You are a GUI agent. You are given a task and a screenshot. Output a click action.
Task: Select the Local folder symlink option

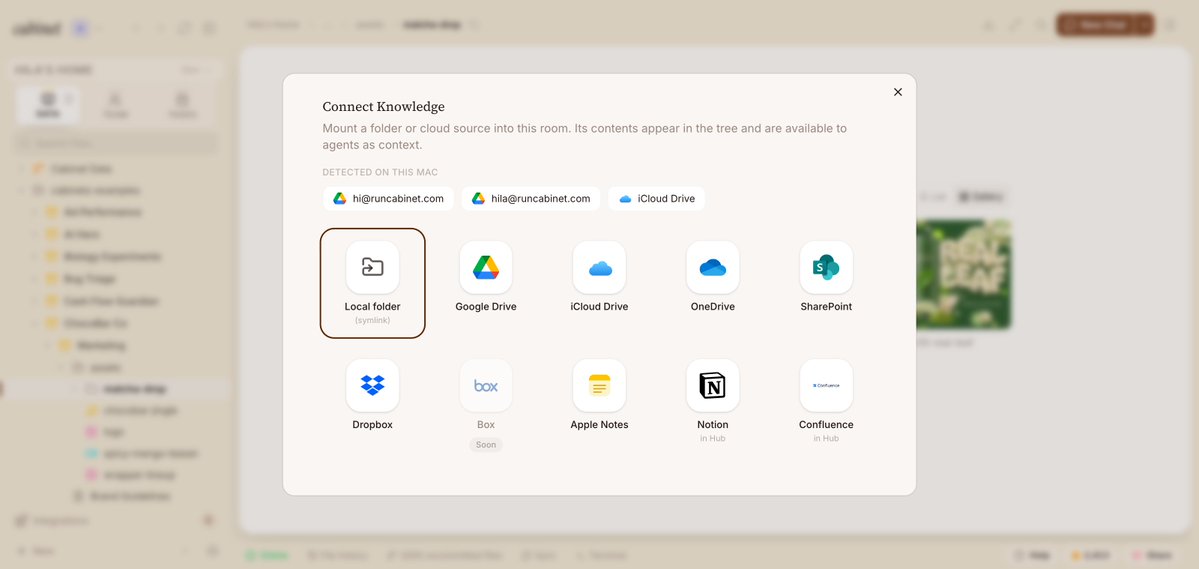(372, 283)
